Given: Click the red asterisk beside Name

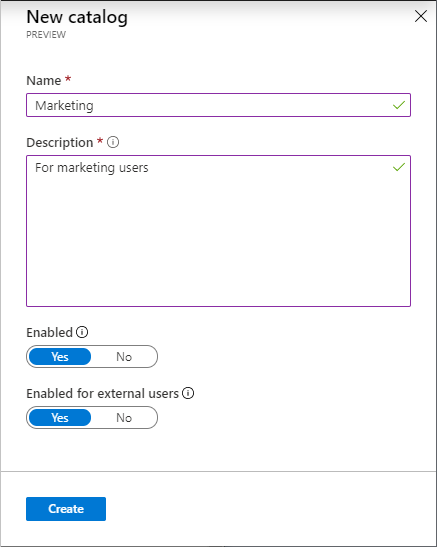Looking at the screenshot, I should coord(68,78).
